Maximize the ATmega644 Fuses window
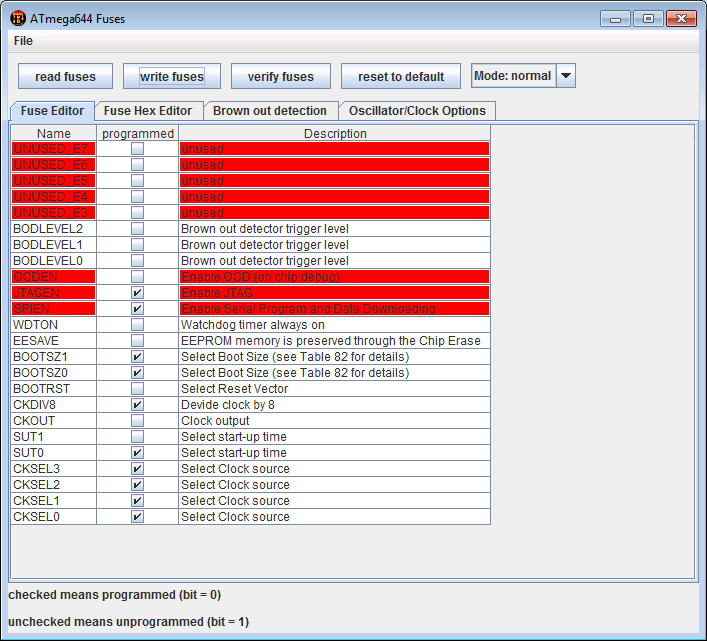This screenshot has height=641, width=707. pos(648,18)
